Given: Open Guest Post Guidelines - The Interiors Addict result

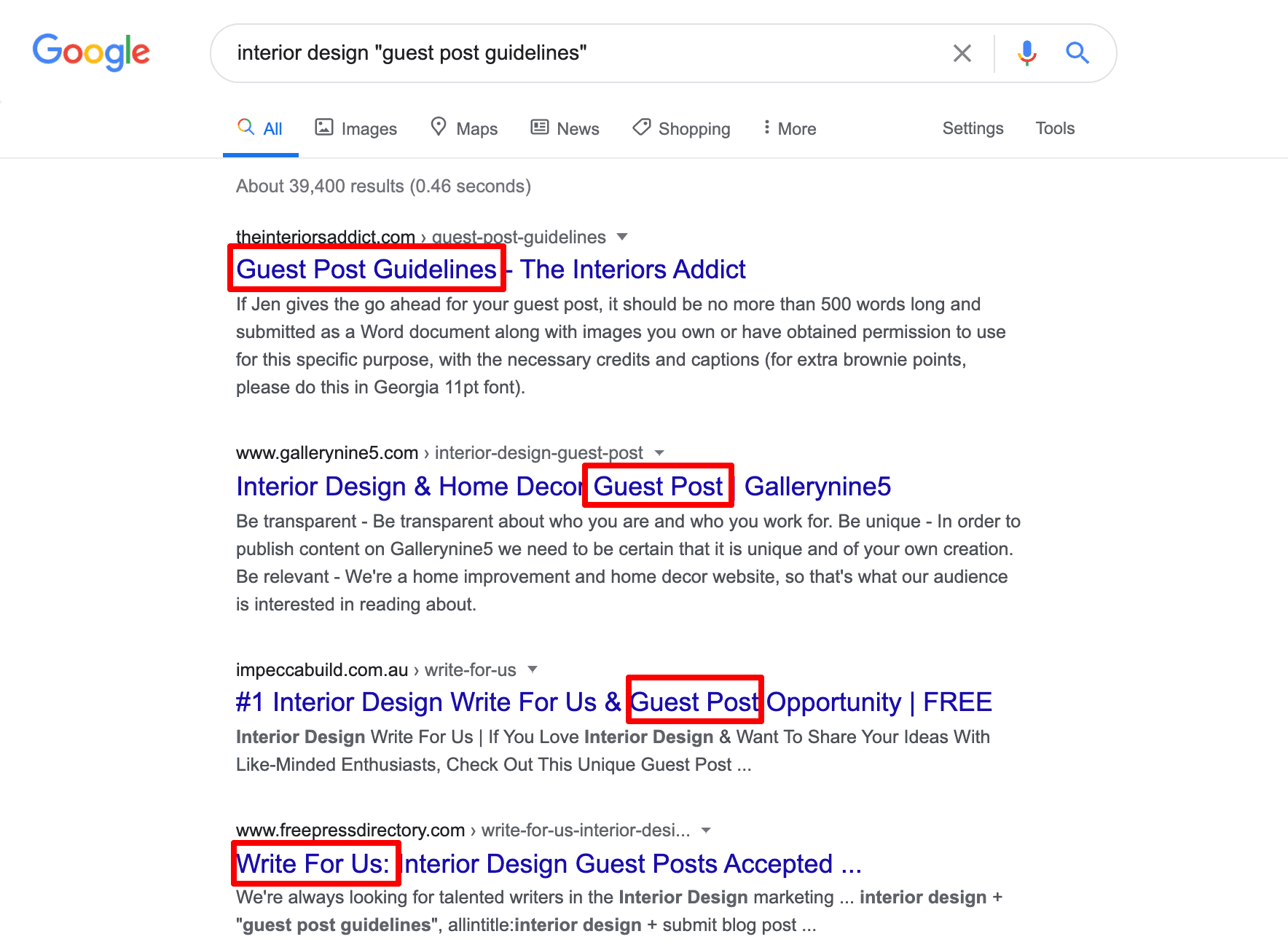Looking at the screenshot, I should pyautogui.click(x=491, y=270).
